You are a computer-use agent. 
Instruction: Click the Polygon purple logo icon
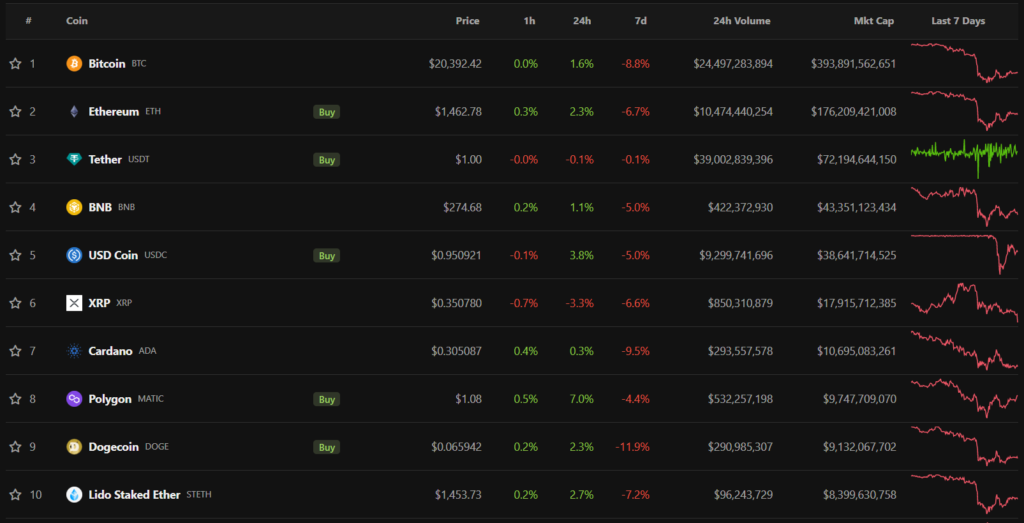pyautogui.click(x=74, y=399)
